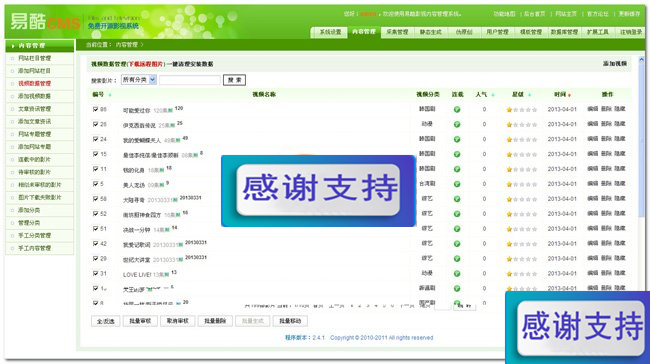
Task: Open the 后台首页 top link
Action: click(534, 14)
